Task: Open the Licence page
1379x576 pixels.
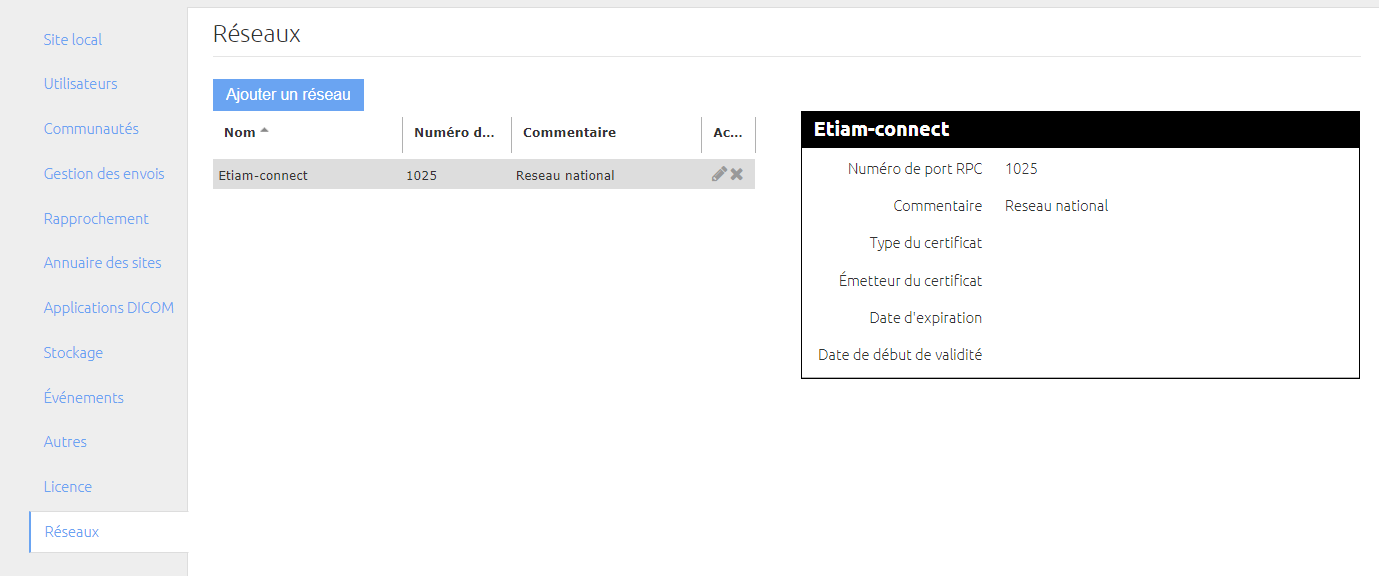Action: 68,487
